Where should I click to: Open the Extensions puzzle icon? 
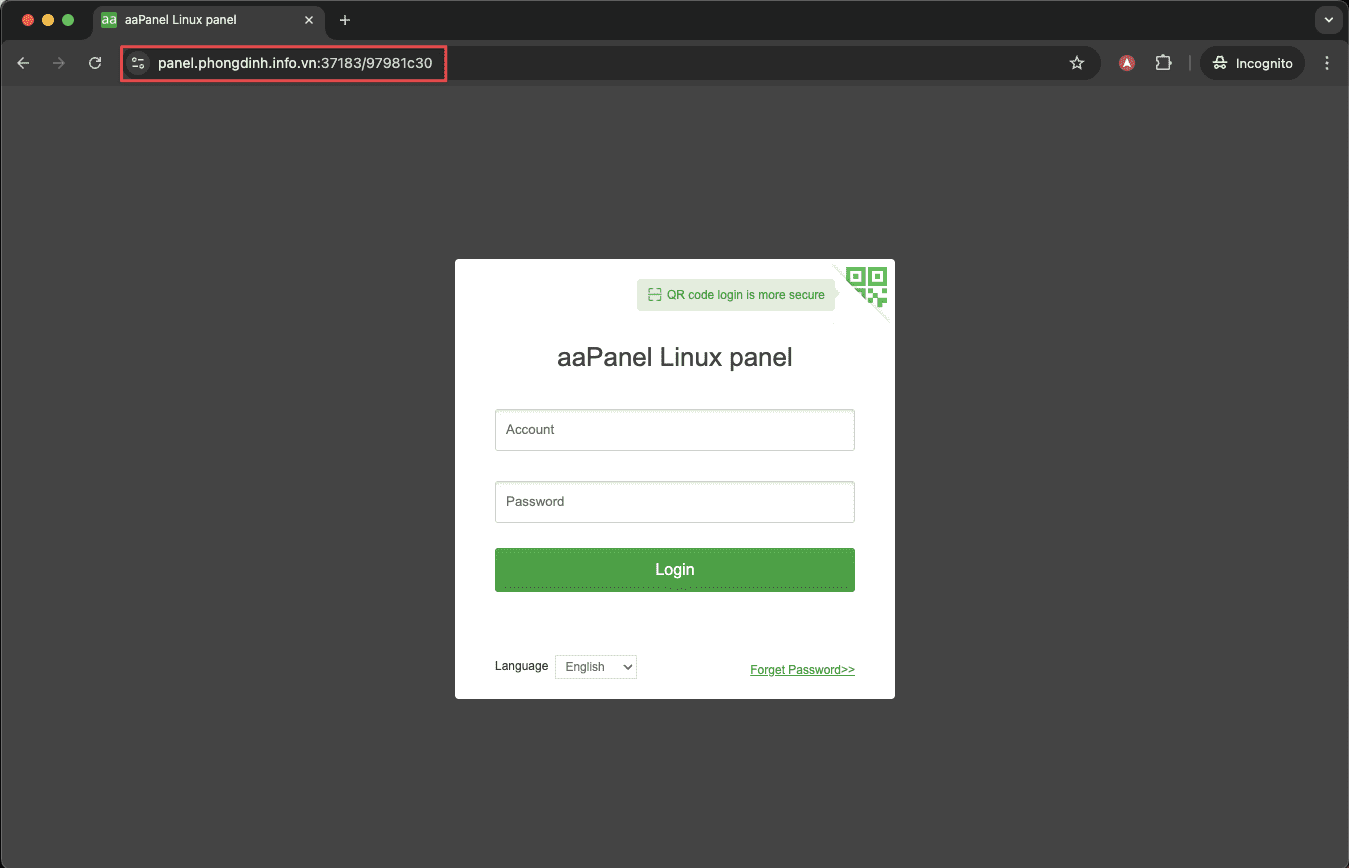pyautogui.click(x=1163, y=63)
